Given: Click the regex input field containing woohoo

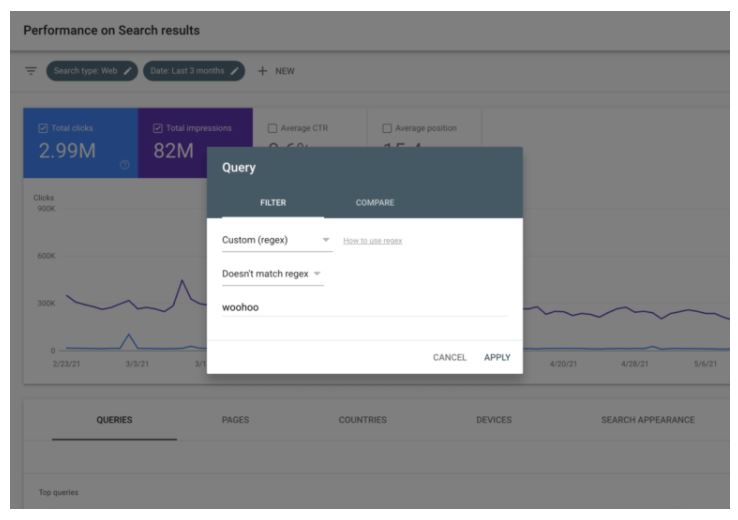Looking at the screenshot, I should point(364,307).
